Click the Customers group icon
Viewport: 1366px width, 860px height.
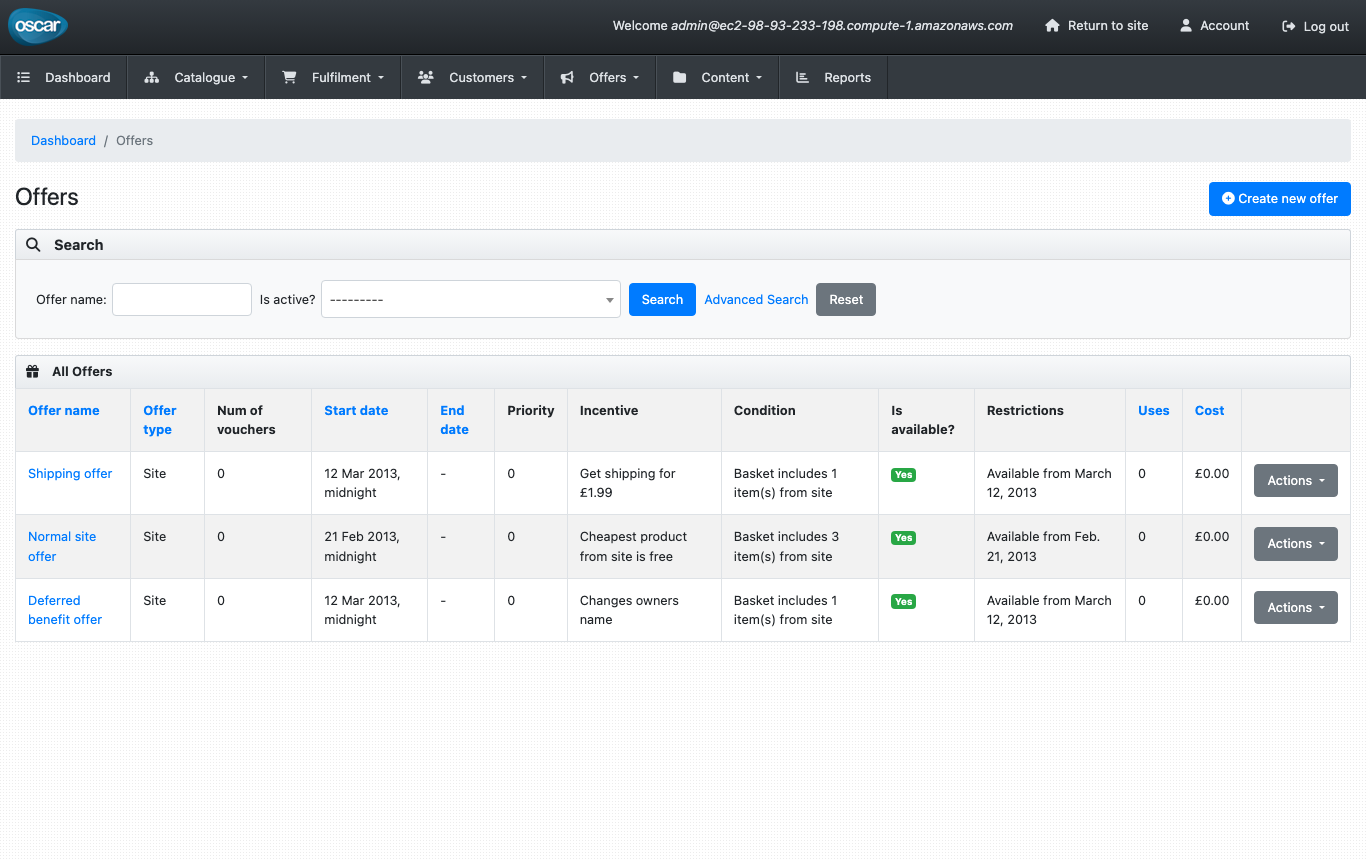426,78
